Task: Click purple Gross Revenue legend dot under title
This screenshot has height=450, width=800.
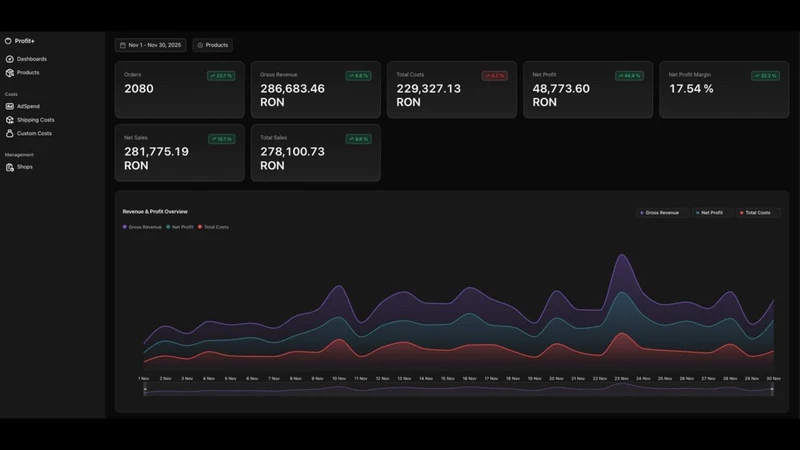Action: pos(124,227)
